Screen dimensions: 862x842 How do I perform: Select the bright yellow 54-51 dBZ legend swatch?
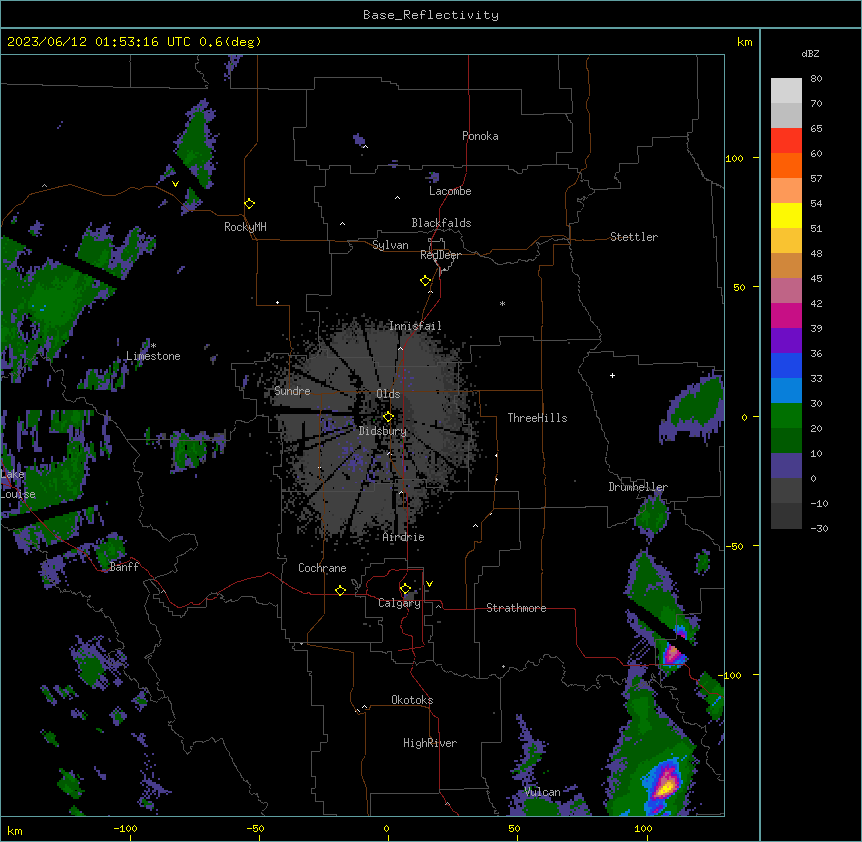pos(786,215)
